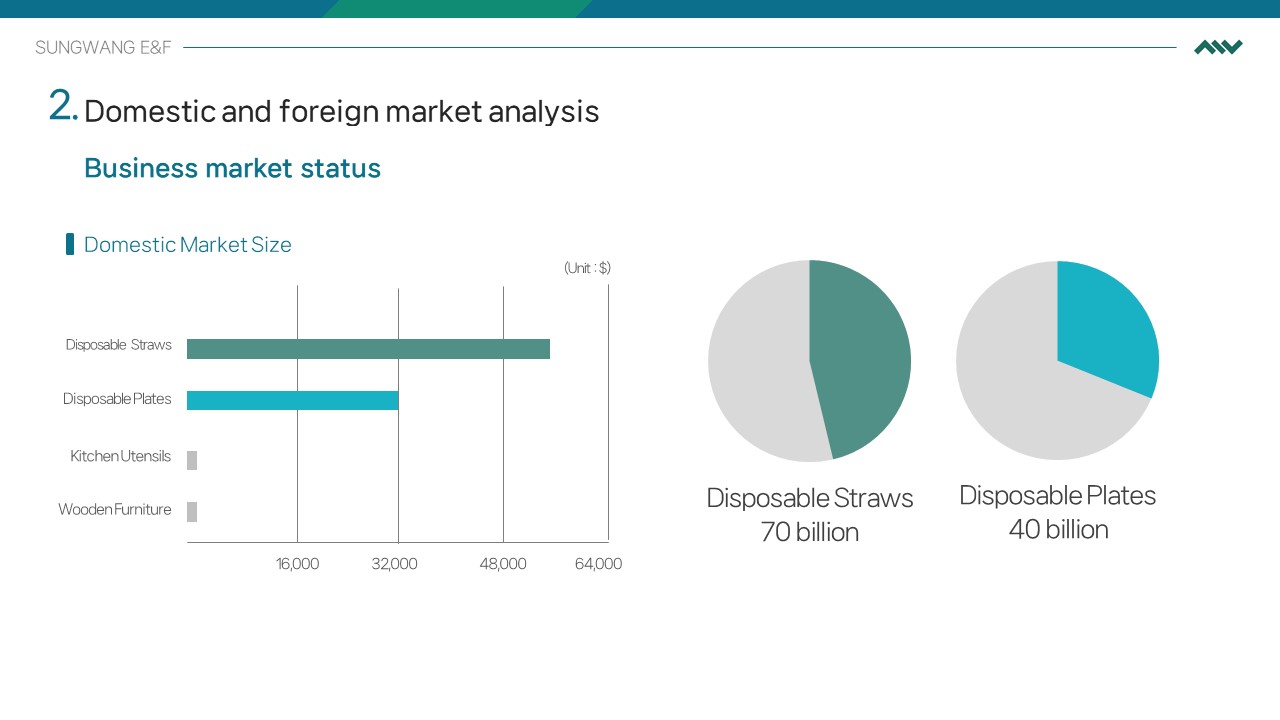Screen dimensions: 1280x720
Task: Click the 16,000 axis value
Action: coord(297,564)
